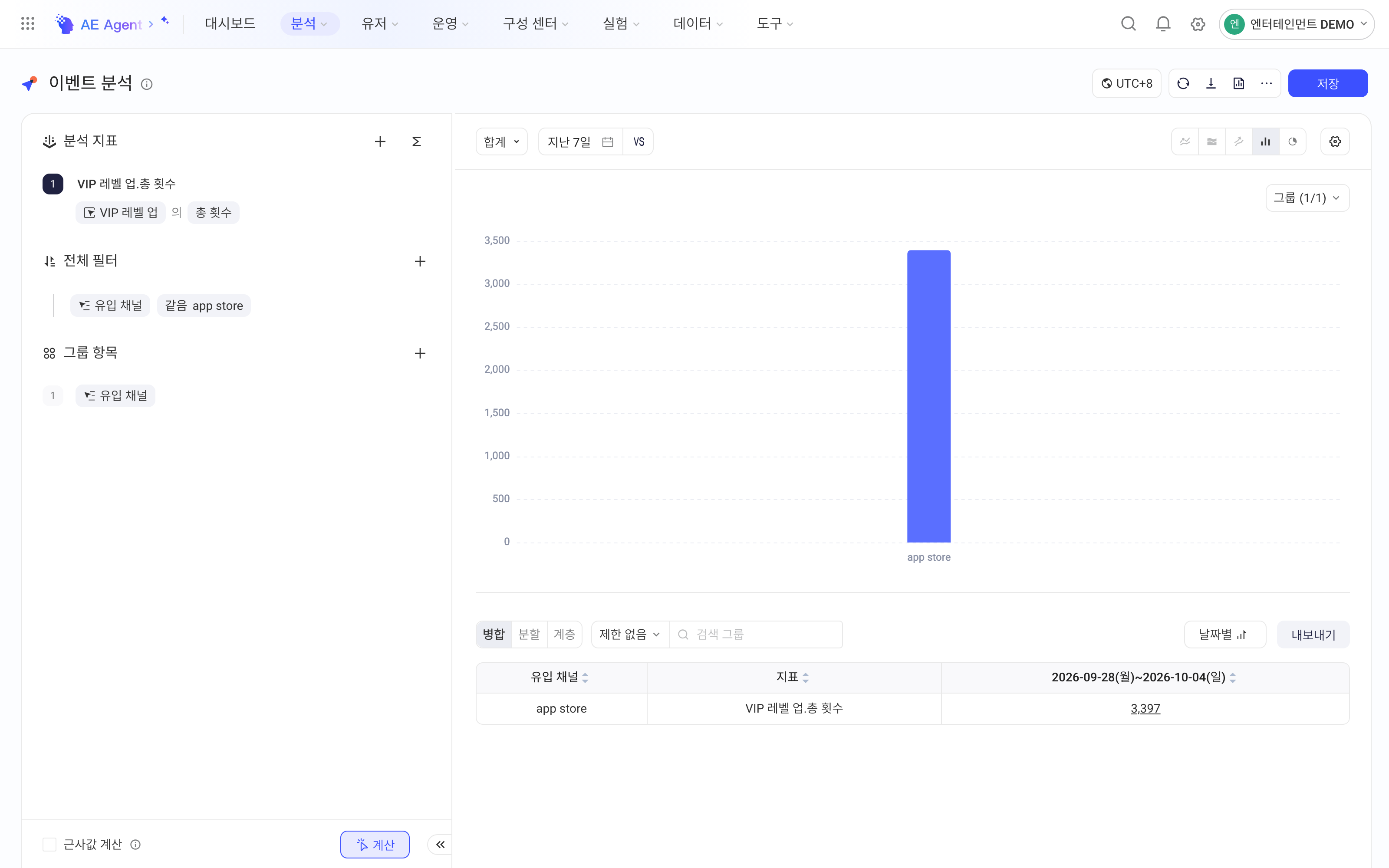Open the 유저 menu

pos(380,23)
